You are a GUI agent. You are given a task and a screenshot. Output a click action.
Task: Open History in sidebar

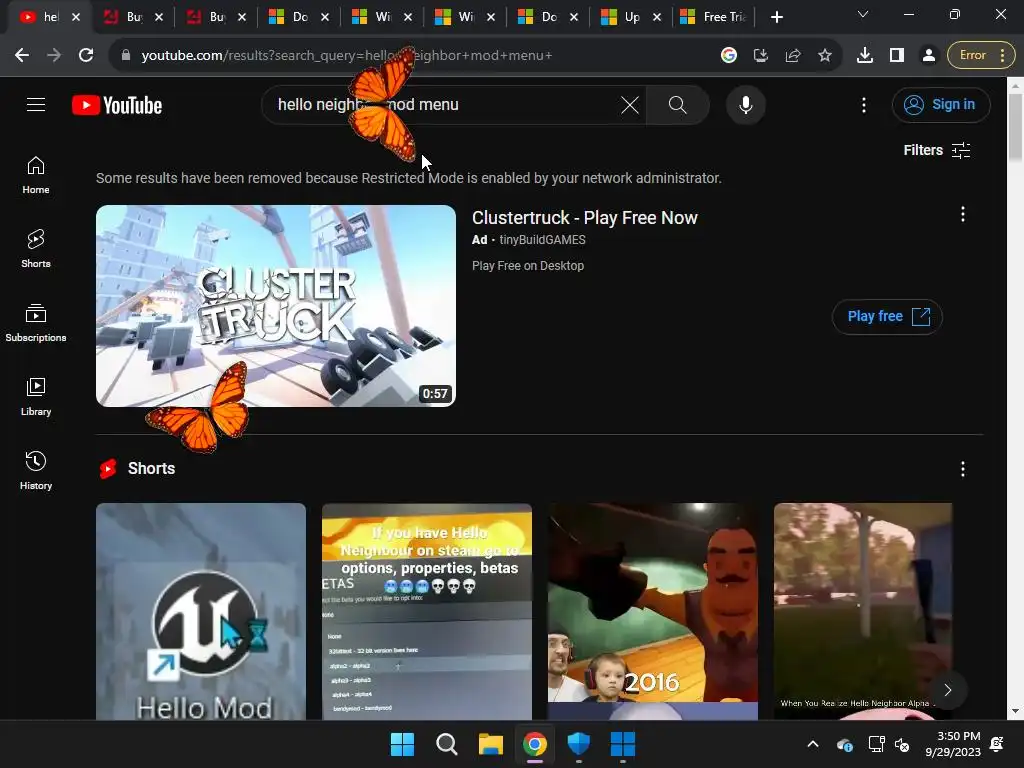36,470
